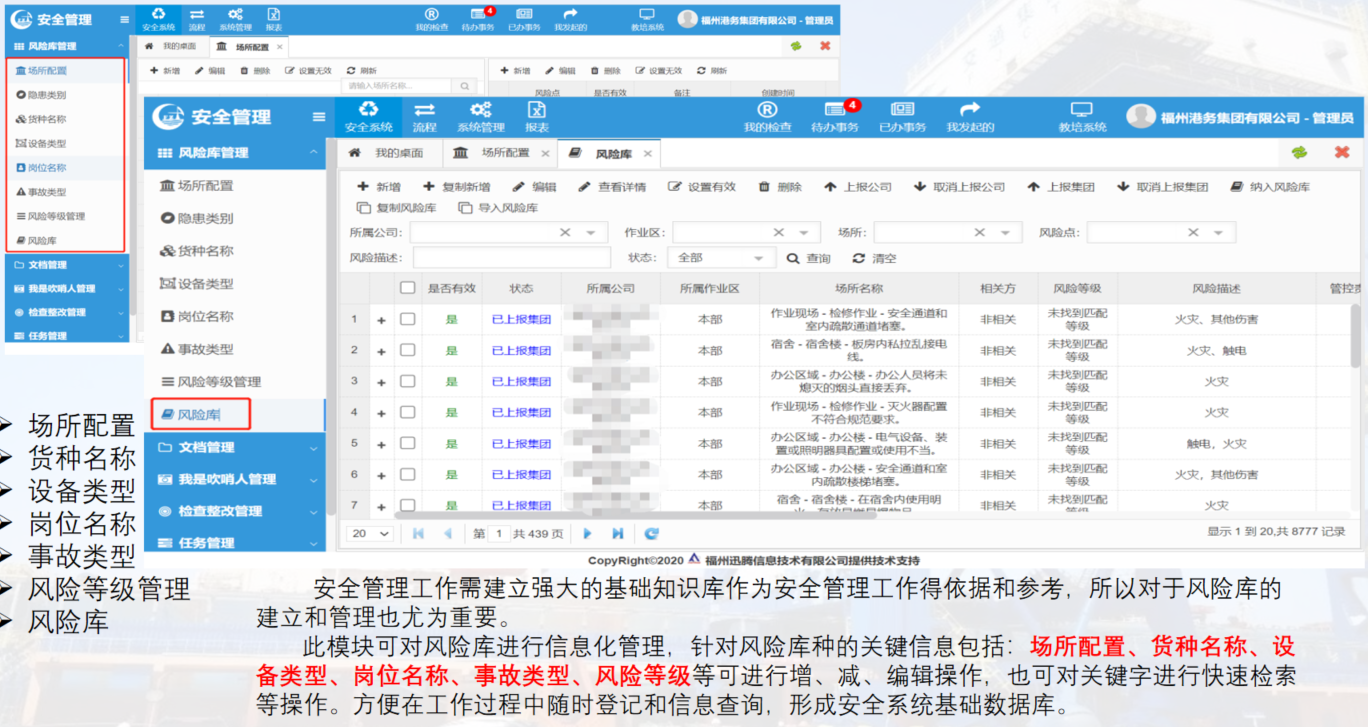Click 设置有效 in 风险库 toolbar
The image size is (1368, 727).
click(x=702, y=187)
